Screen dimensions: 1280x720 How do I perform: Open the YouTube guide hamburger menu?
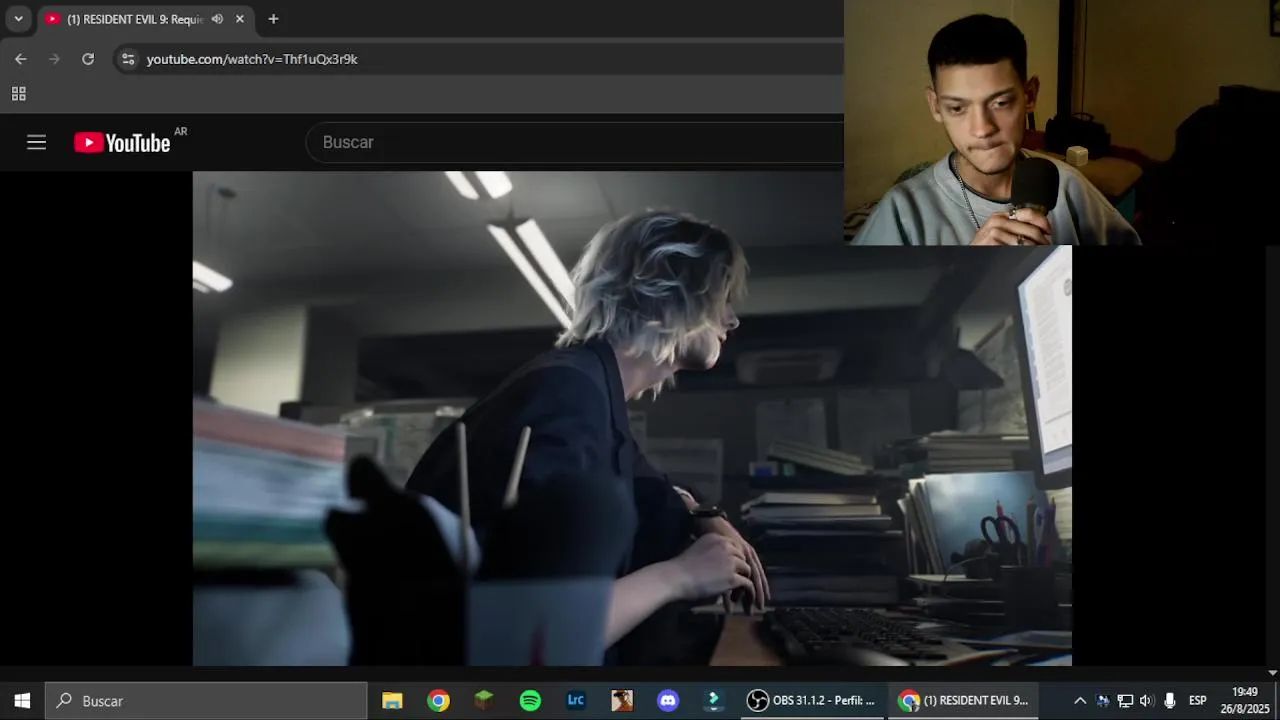click(36, 142)
